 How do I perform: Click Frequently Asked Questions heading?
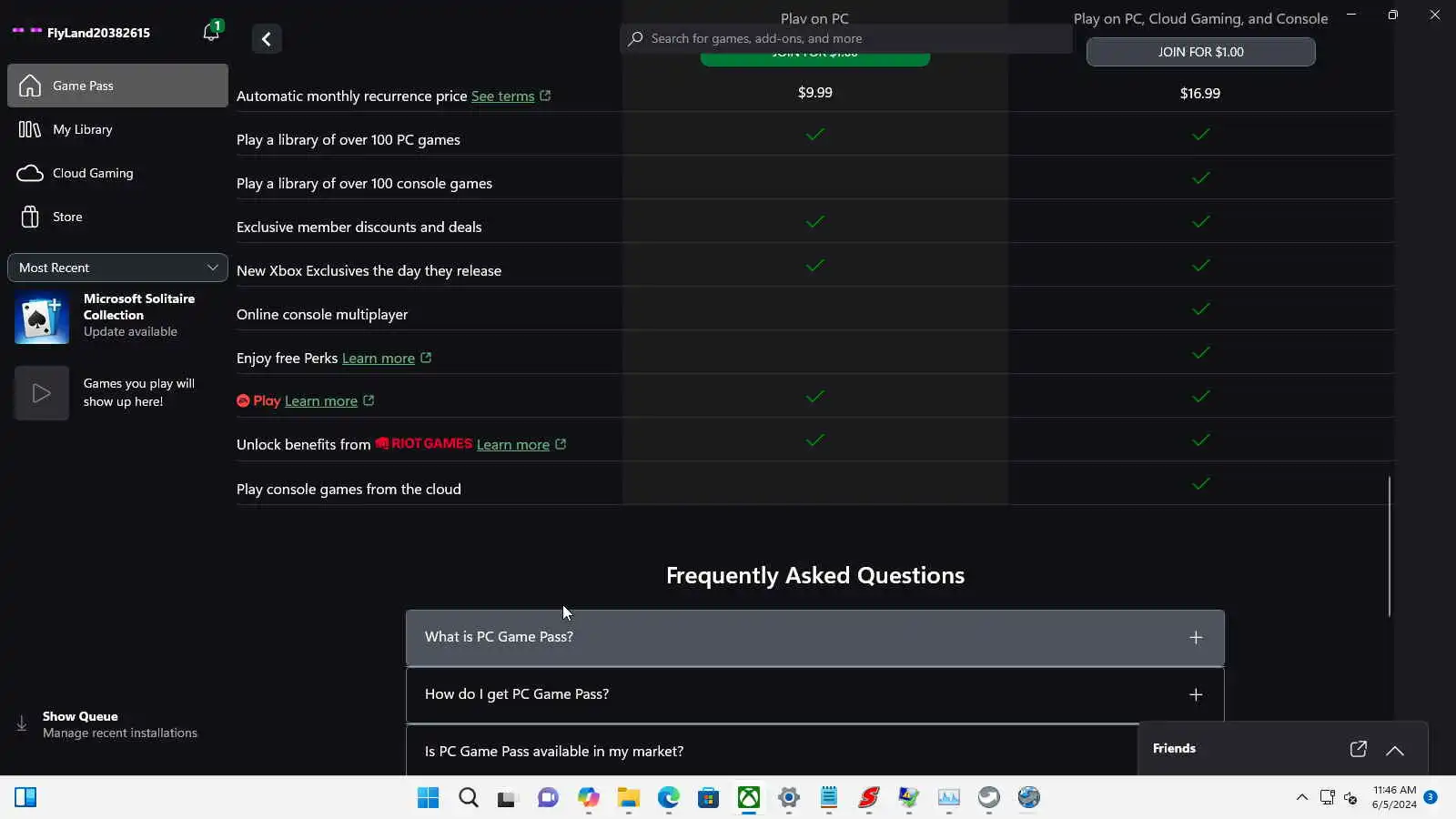click(x=815, y=575)
